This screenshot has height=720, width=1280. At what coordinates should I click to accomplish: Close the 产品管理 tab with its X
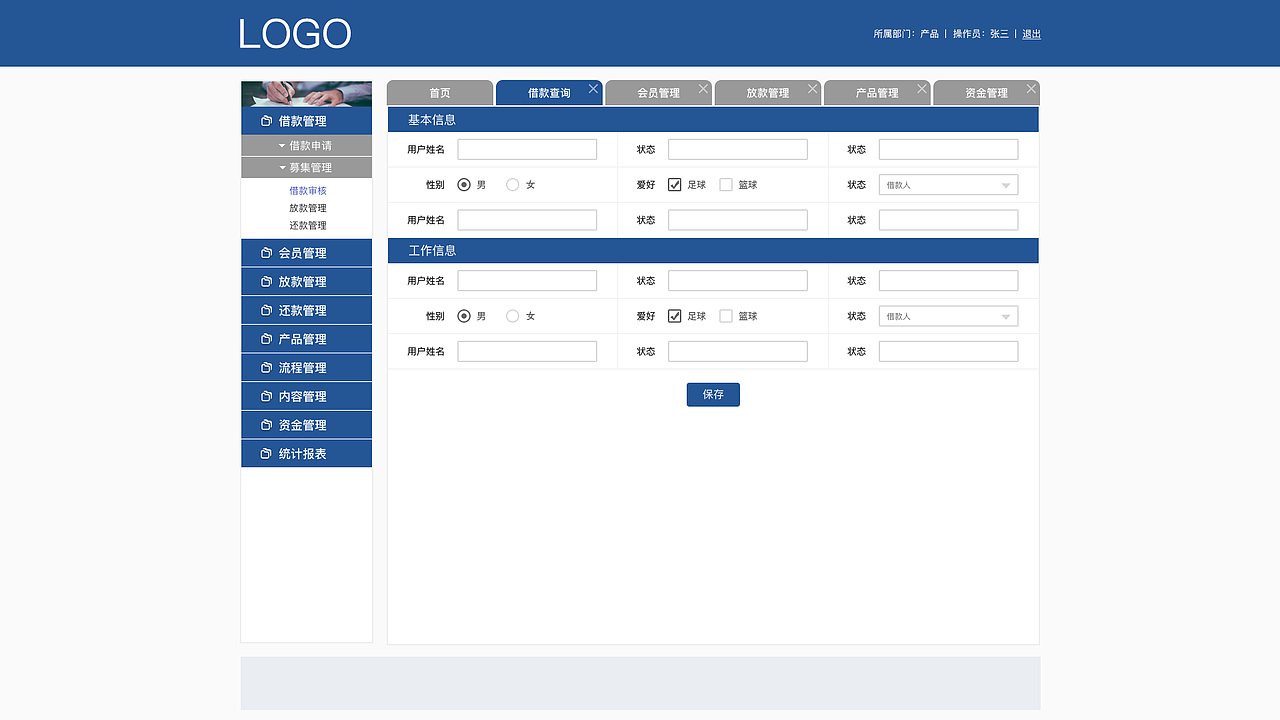pyautogui.click(x=922, y=89)
